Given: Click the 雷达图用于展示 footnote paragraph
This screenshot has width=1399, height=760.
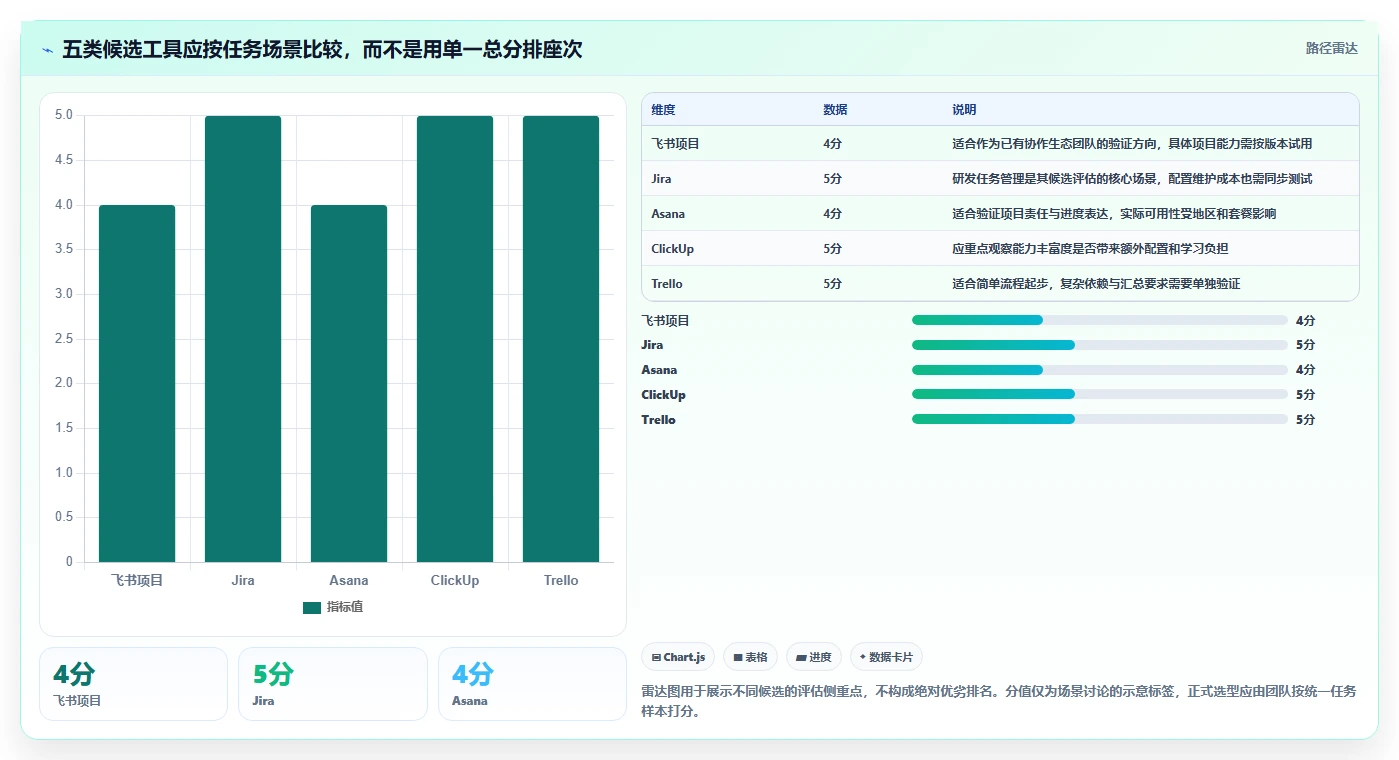Looking at the screenshot, I should pos(998,701).
